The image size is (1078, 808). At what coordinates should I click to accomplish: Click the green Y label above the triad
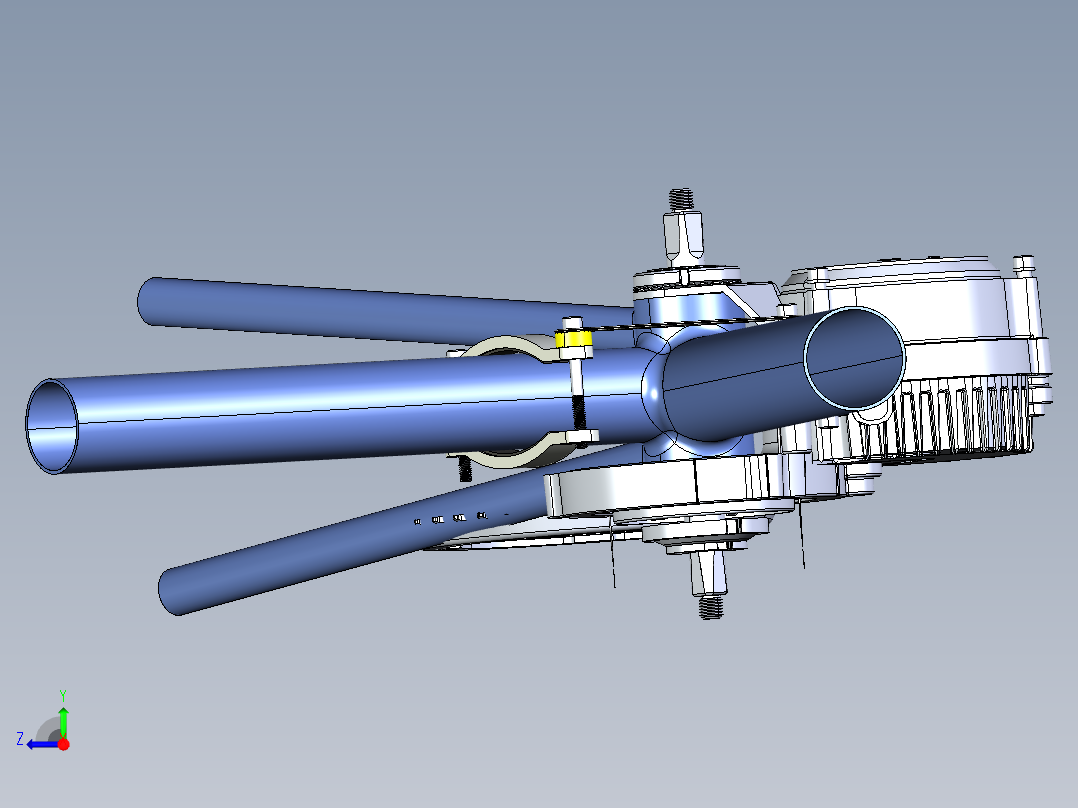(x=63, y=694)
